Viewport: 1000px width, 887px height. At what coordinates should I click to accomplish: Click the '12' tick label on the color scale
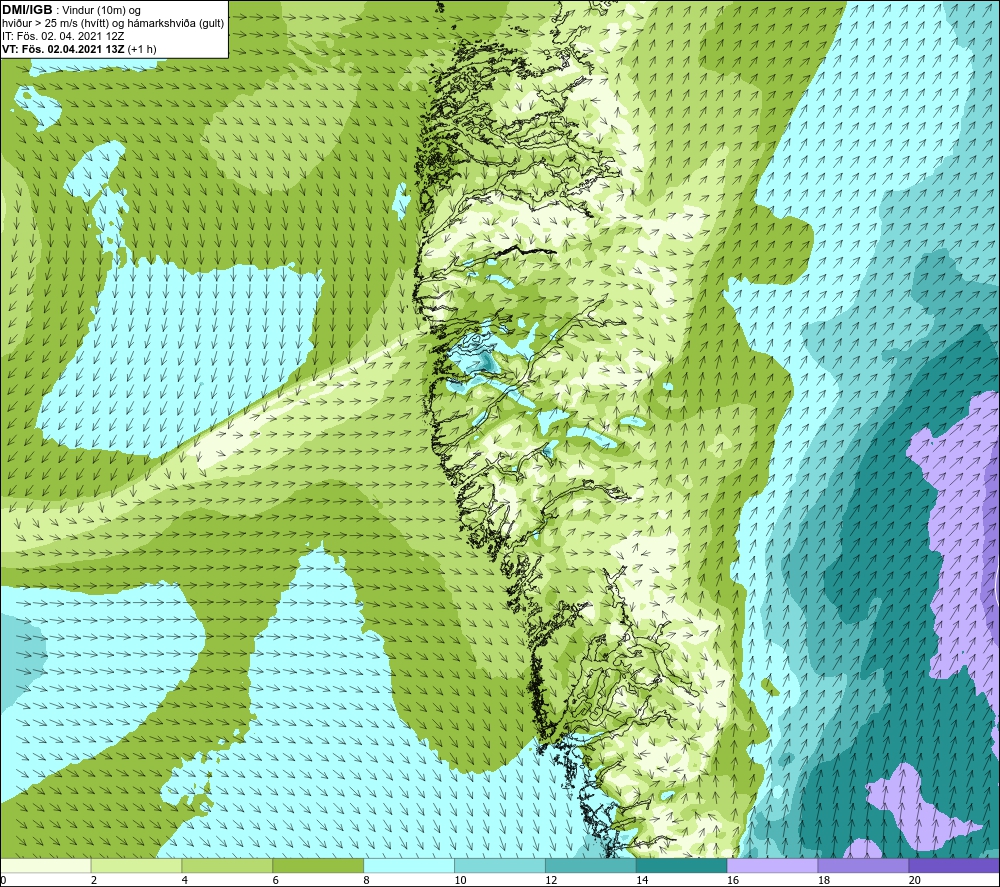pos(551,881)
